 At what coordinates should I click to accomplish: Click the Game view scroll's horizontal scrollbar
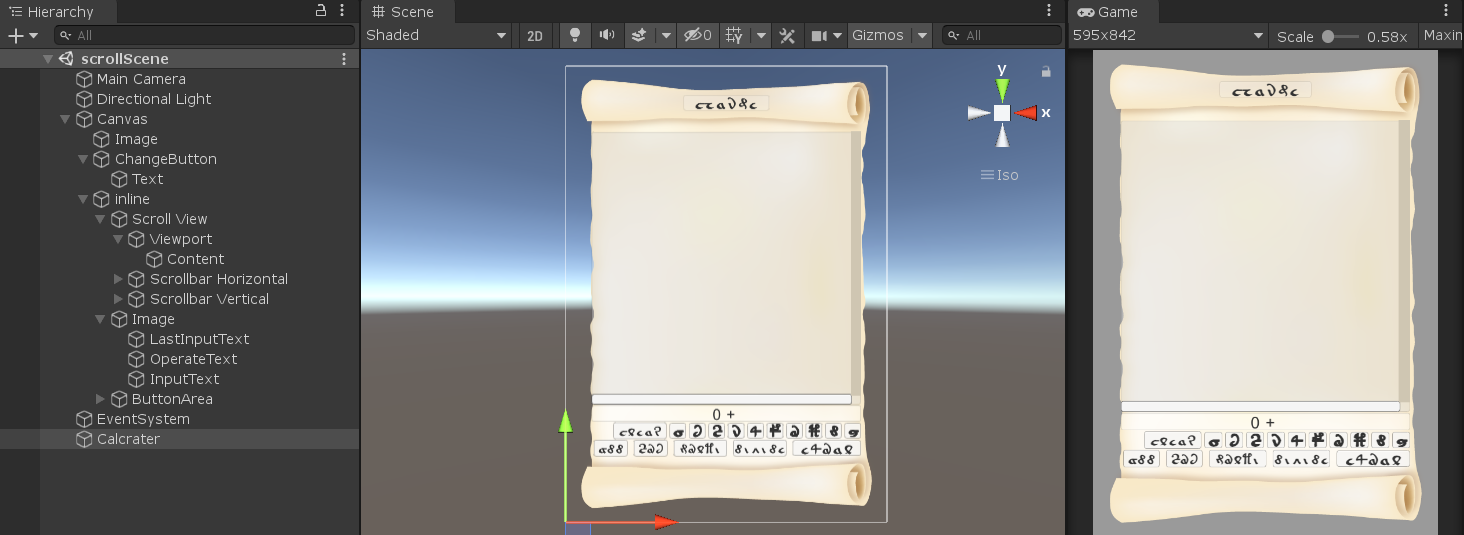(x=1260, y=406)
